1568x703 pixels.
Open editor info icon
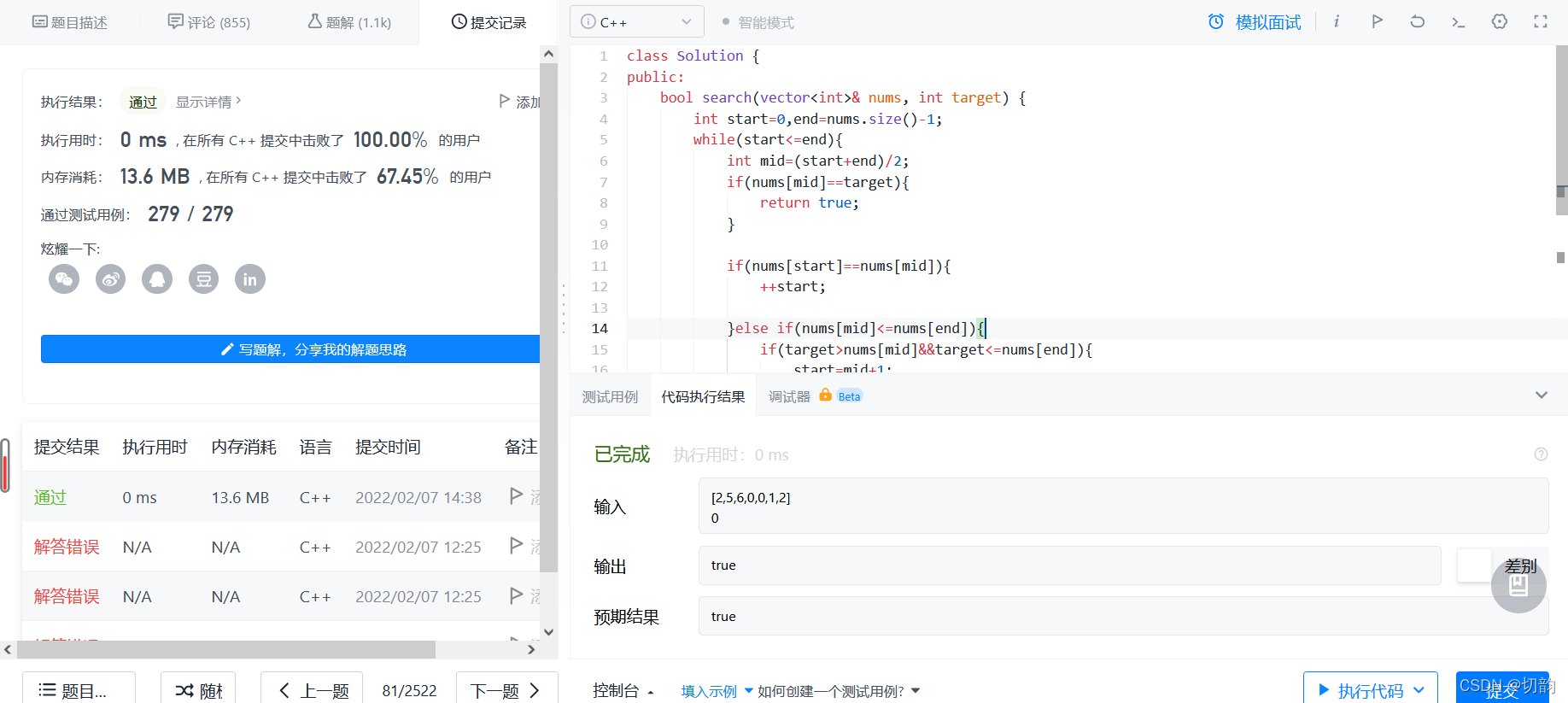pyautogui.click(x=1337, y=21)
